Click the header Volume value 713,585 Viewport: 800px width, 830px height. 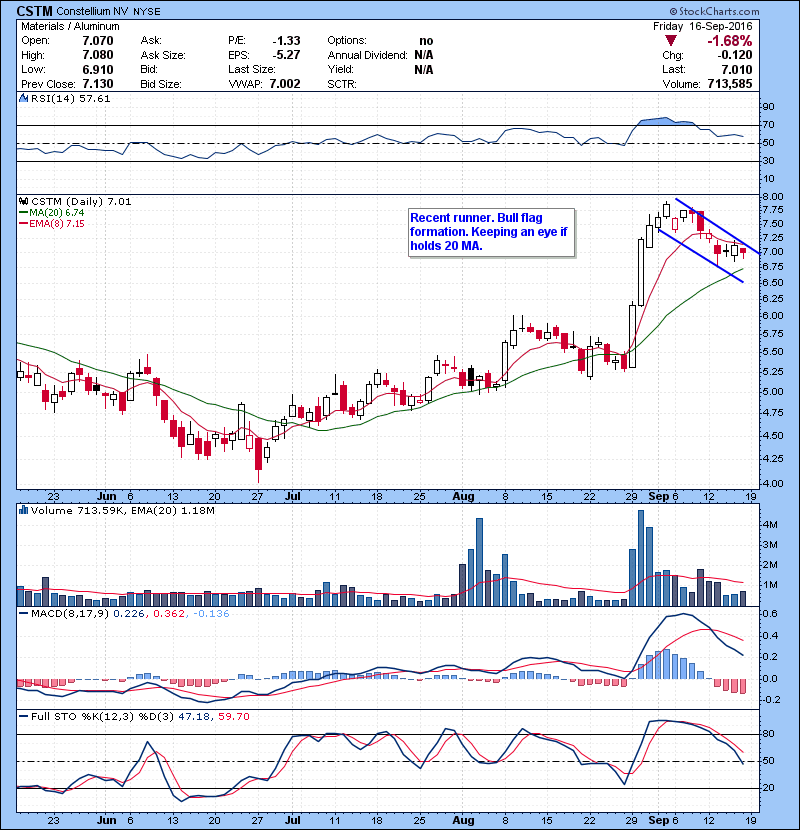coord(730,84)
